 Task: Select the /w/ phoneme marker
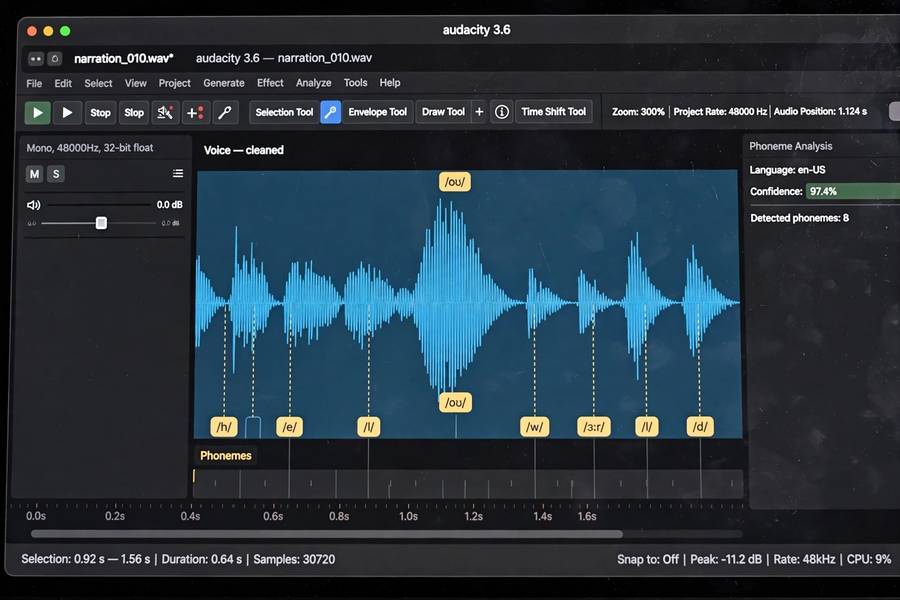(534, 427)
